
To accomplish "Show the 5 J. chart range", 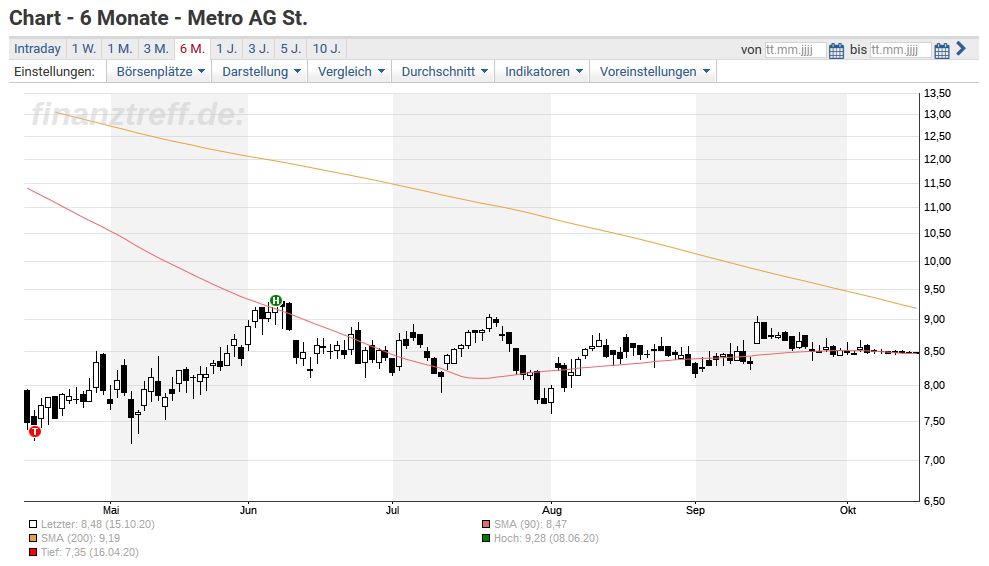I will pos(291,49).
